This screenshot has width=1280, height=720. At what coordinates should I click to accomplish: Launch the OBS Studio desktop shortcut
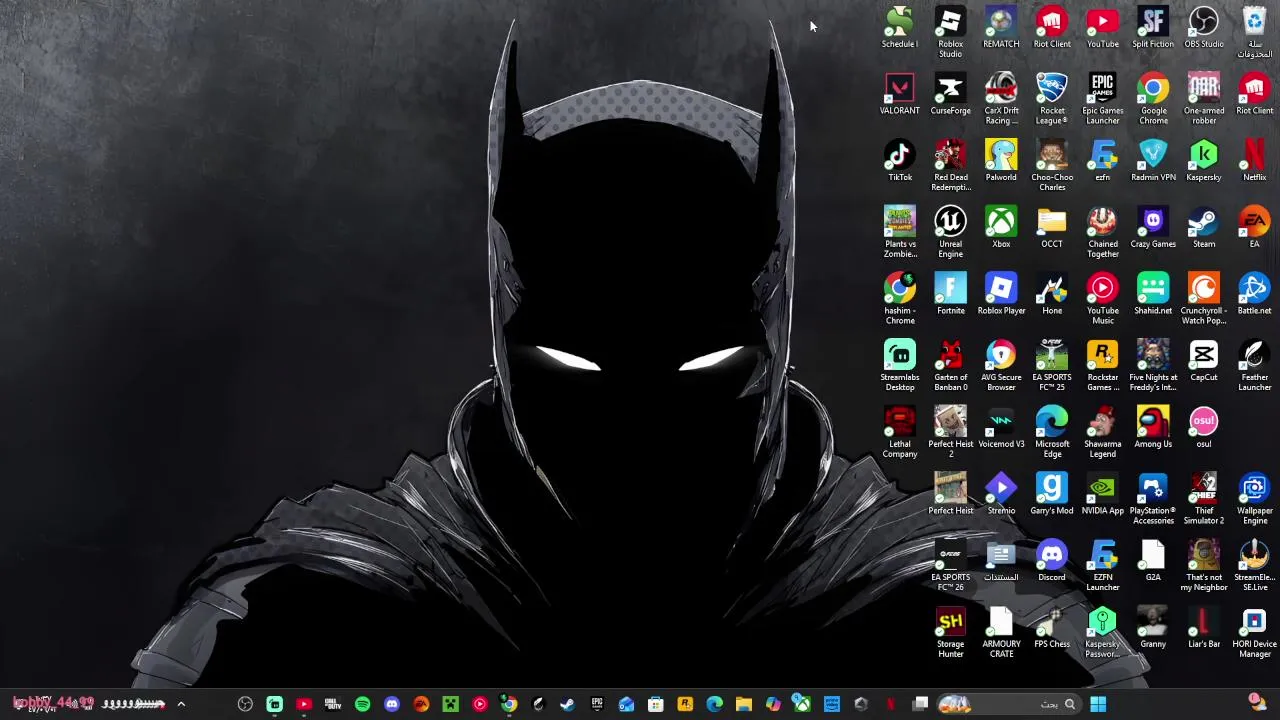[x=1204, y=28]
